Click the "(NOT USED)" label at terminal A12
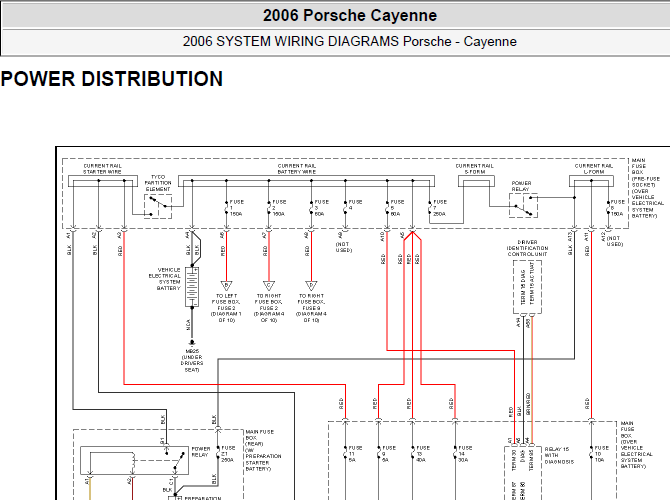Screen dimensions: 670x500 (x=615, y=241)
